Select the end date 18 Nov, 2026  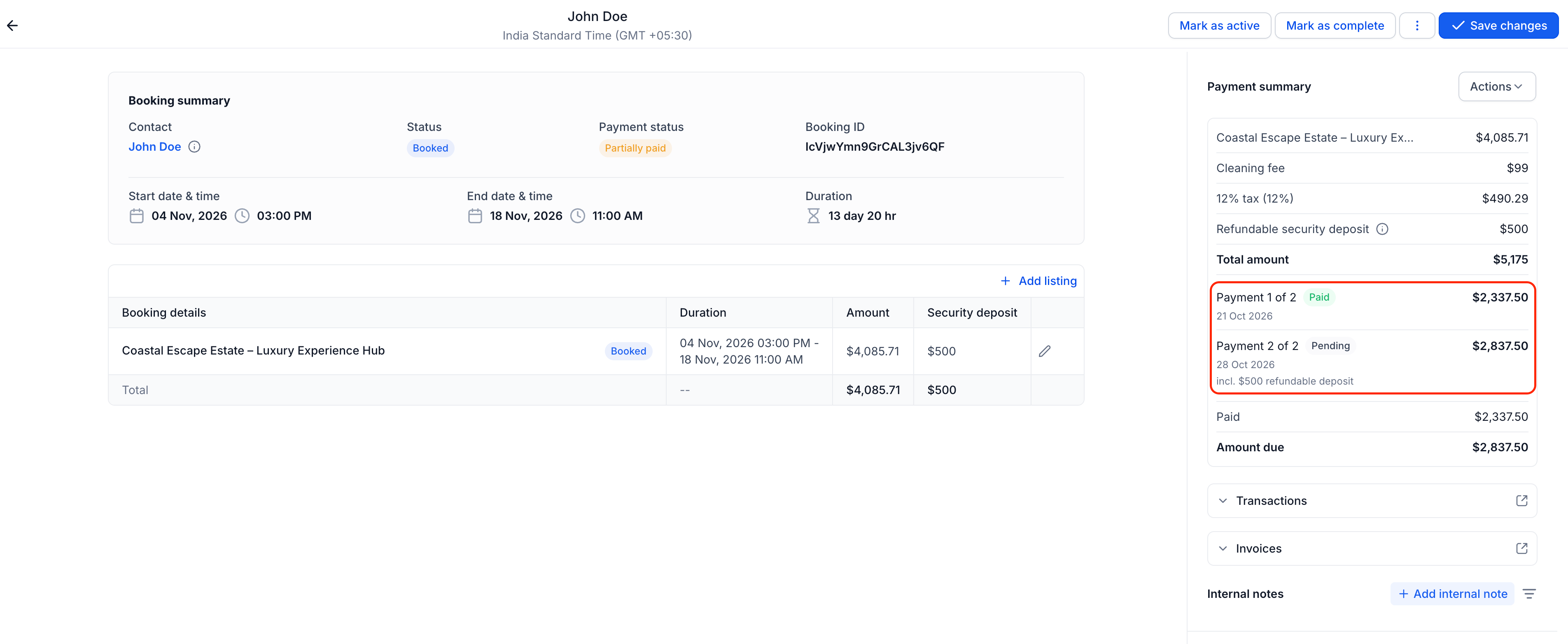point(526,216)
